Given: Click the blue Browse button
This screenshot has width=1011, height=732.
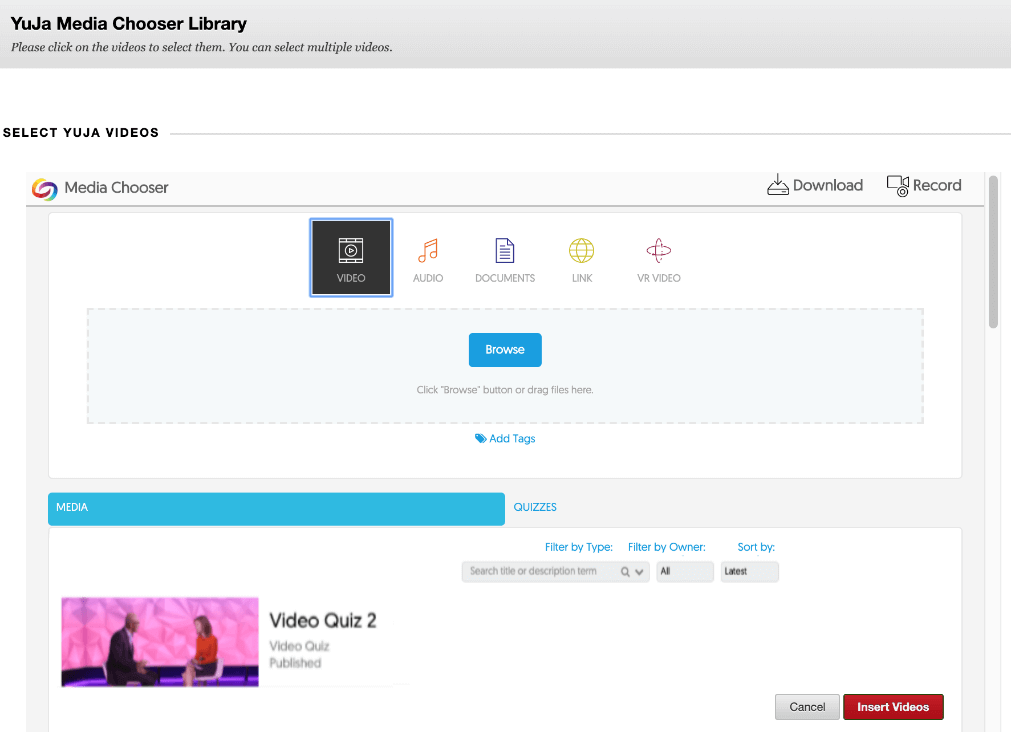Looking at the screenshot, I should (505, 350).
